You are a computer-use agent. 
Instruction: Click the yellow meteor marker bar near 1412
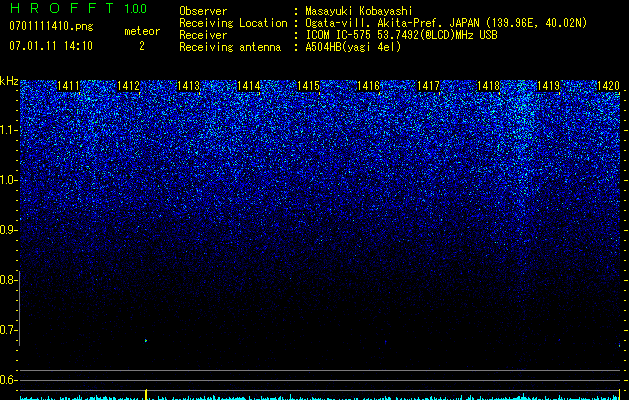(146, 394)
